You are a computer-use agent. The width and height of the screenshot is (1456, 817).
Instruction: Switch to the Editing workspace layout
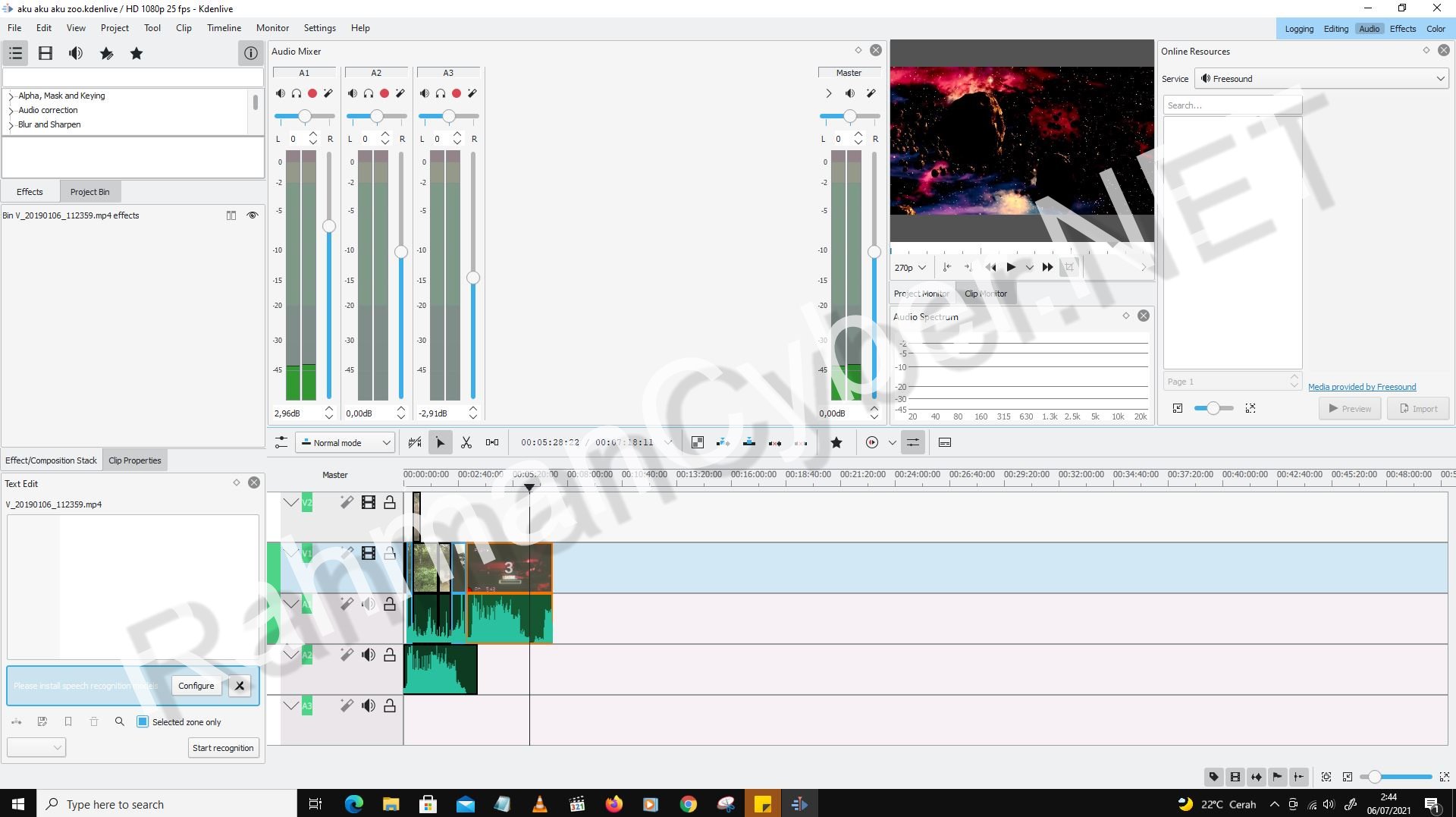tap(1335, 29)
